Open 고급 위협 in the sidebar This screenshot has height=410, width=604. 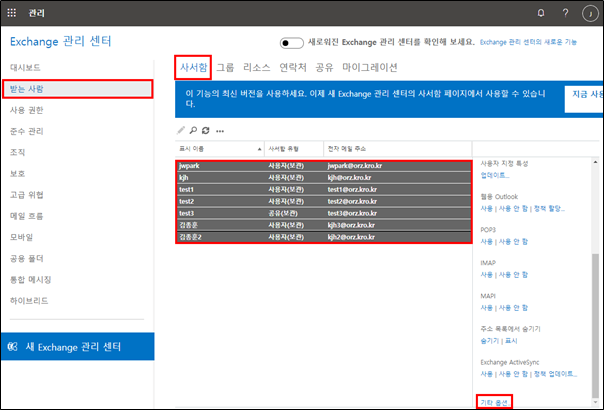click(x=27, y=195)
